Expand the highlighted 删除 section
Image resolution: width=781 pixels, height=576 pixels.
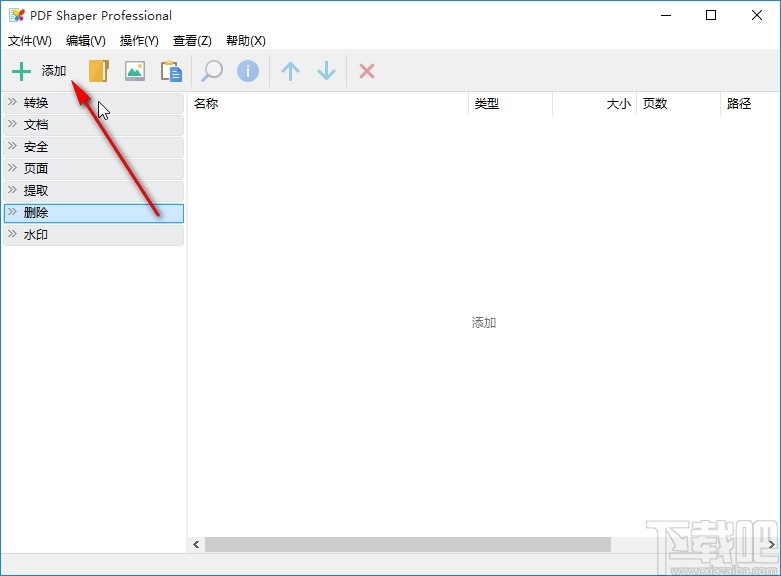pos(94,213)
